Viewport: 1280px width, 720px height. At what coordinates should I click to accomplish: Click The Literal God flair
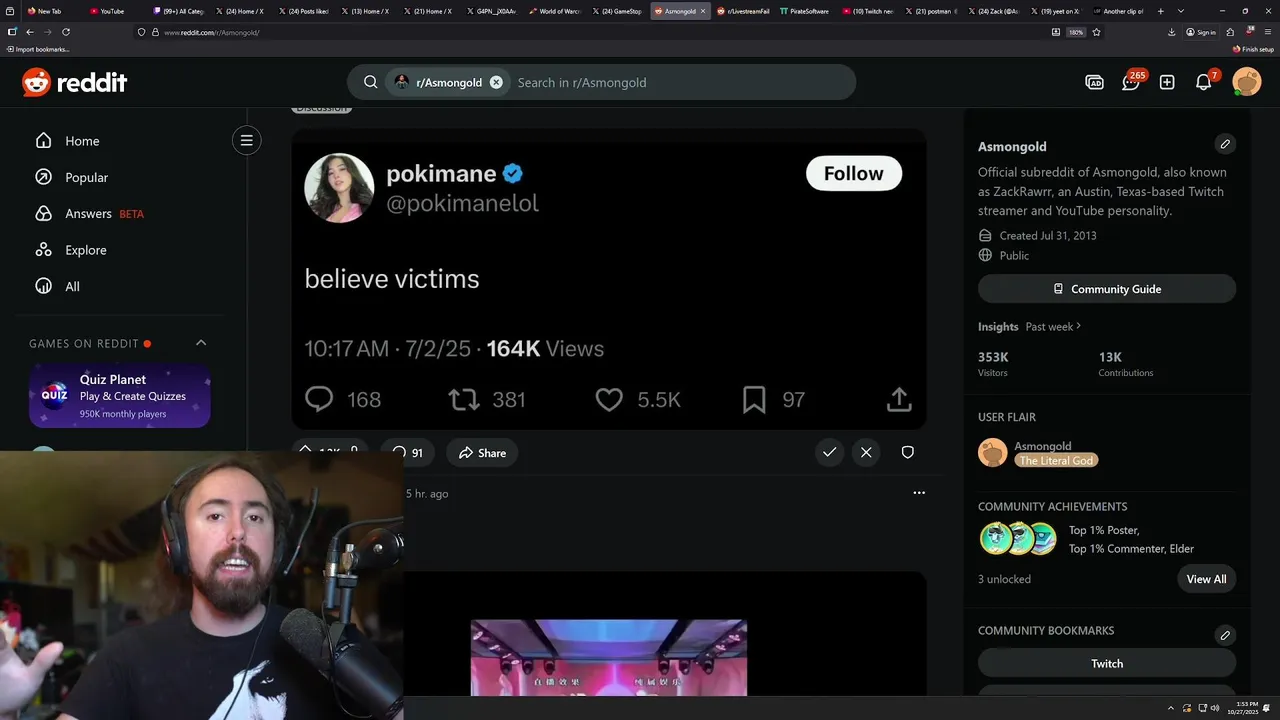point(1057,460)
